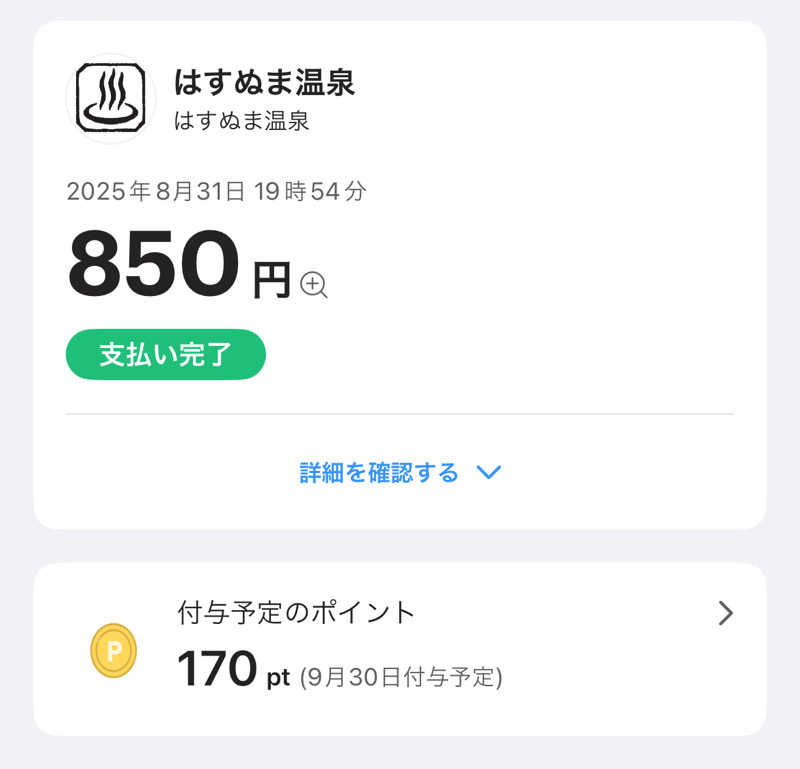The height and width of the screenshot is (769, 800).
Task: Tap the divider line above 詳細を確認する
Action: pos(400,413)
